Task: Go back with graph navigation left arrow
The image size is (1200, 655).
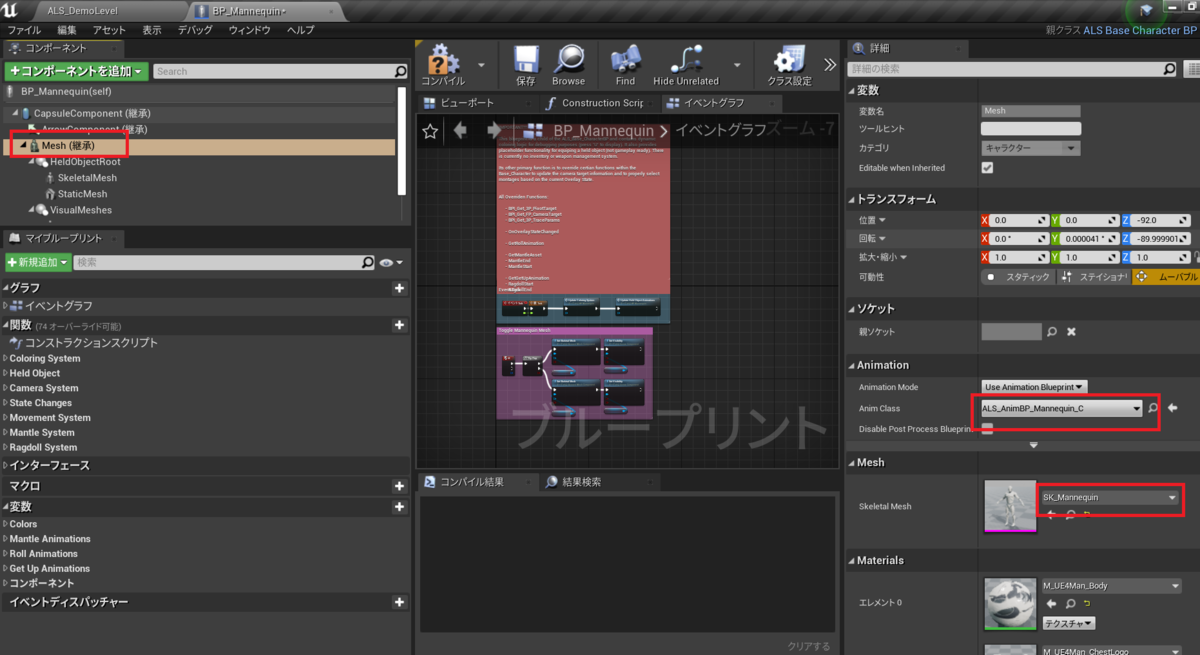Action: [x=460, y=131]
